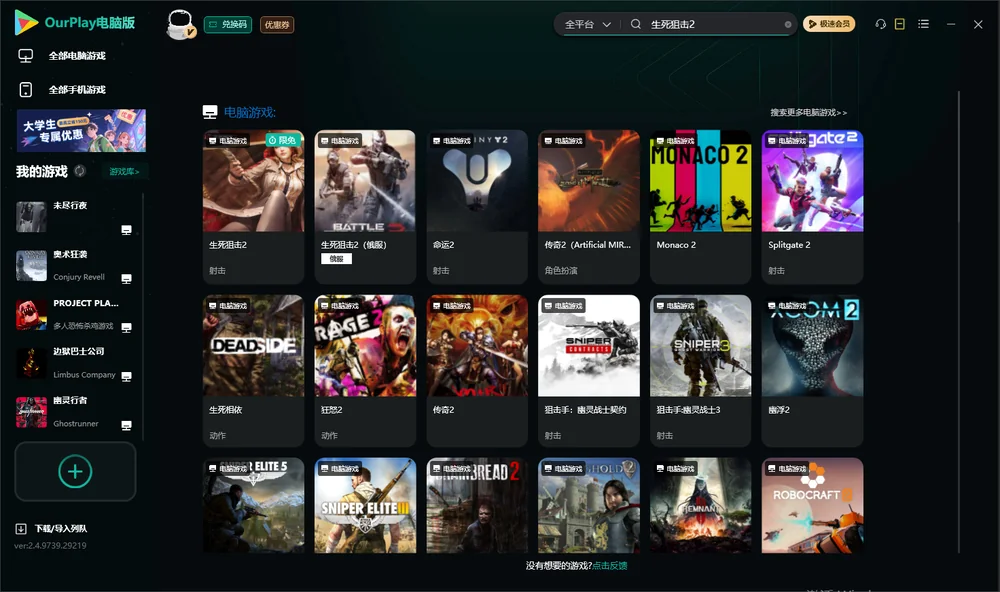Viewport: 1000px width, 592px height.
Task: Click the 点击反馈 feedback link
Action: (610, 566)
